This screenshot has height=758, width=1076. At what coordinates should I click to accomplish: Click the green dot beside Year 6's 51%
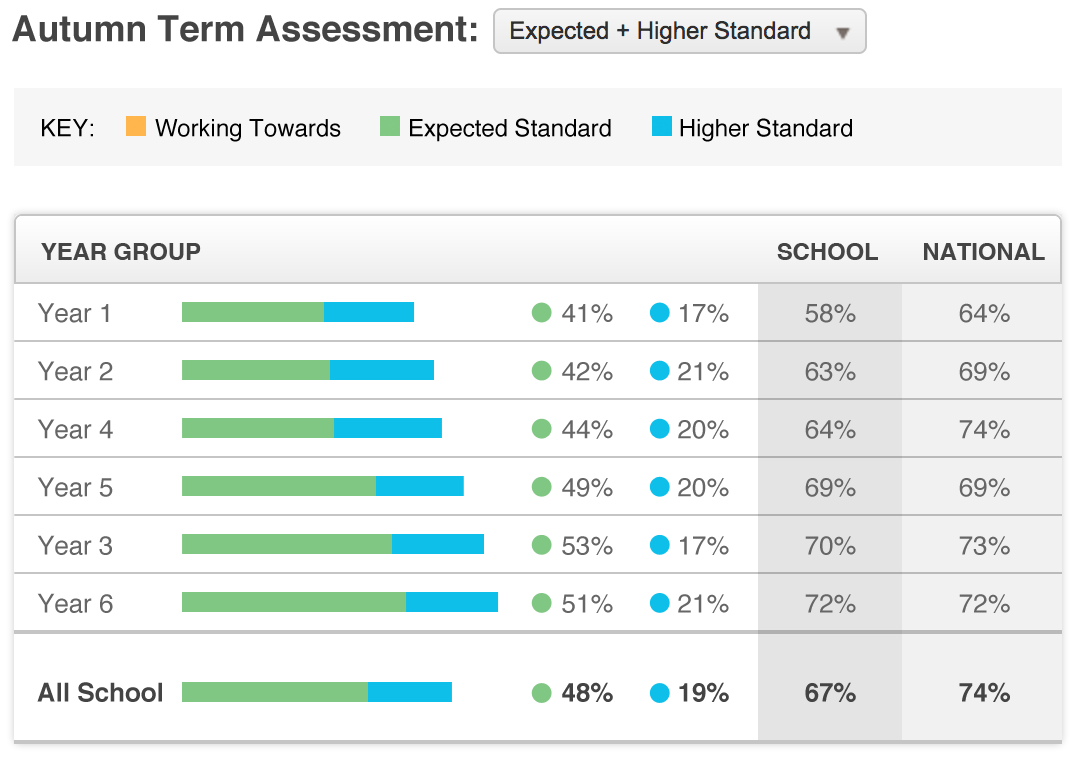(x=542, y=603)
